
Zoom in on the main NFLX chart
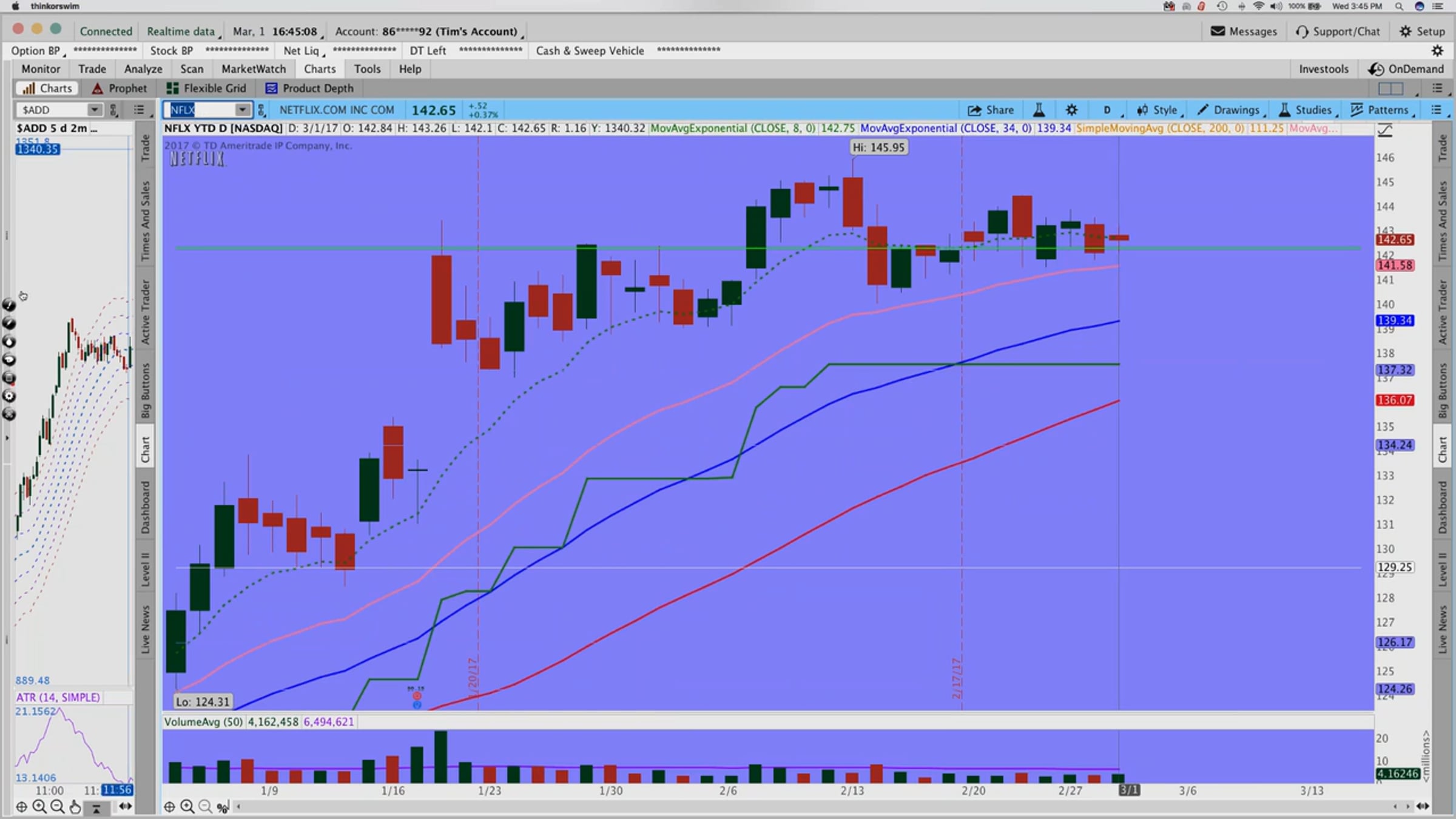(187, 806)
